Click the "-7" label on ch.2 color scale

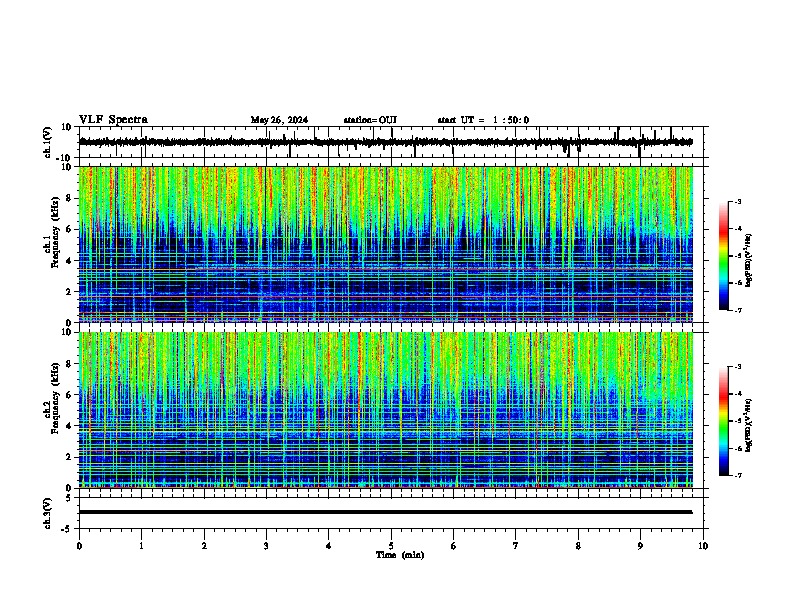pyautogui.click(x=737, y=475)
